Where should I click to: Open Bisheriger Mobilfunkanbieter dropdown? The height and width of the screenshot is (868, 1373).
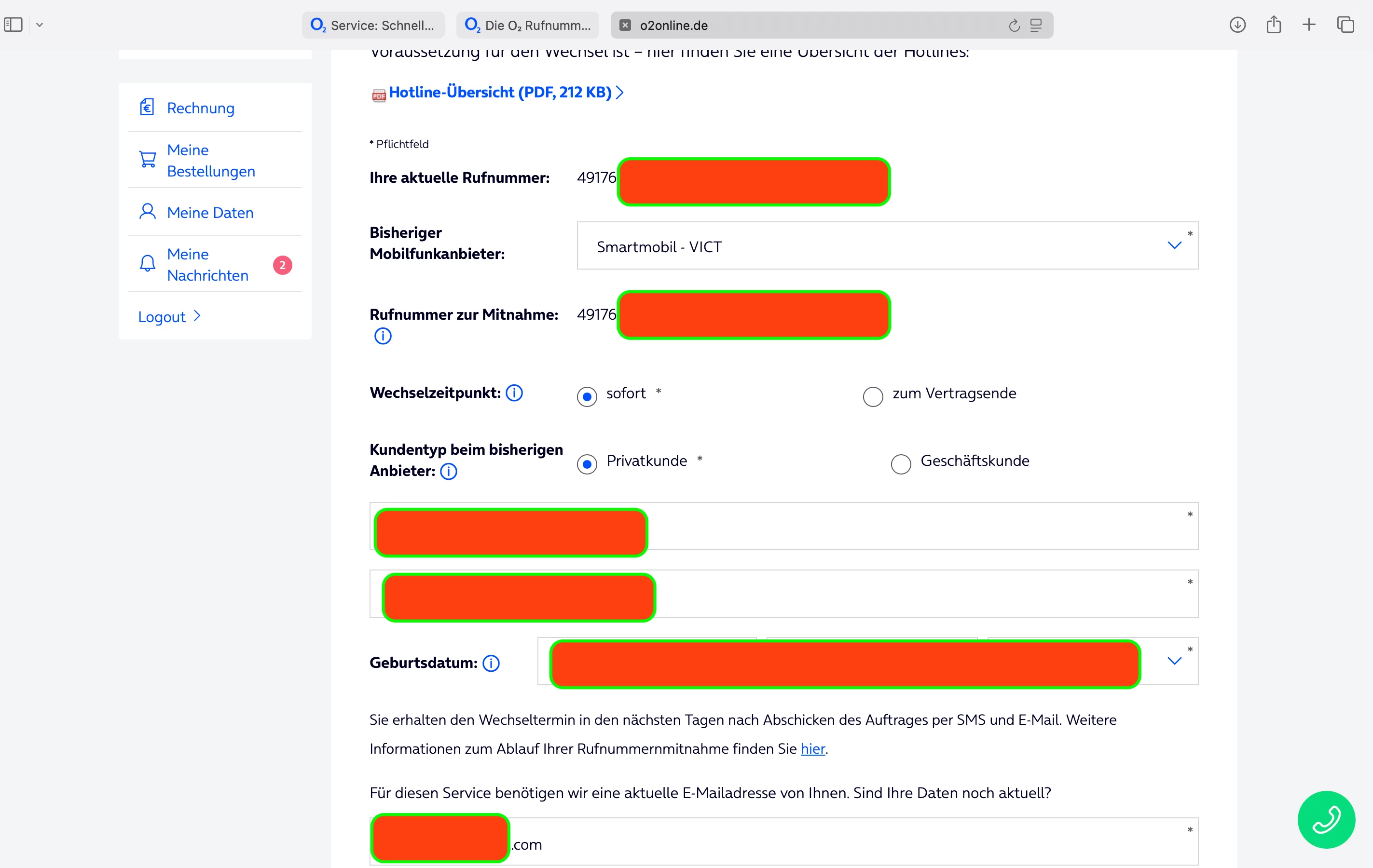[x=887, y=245]
